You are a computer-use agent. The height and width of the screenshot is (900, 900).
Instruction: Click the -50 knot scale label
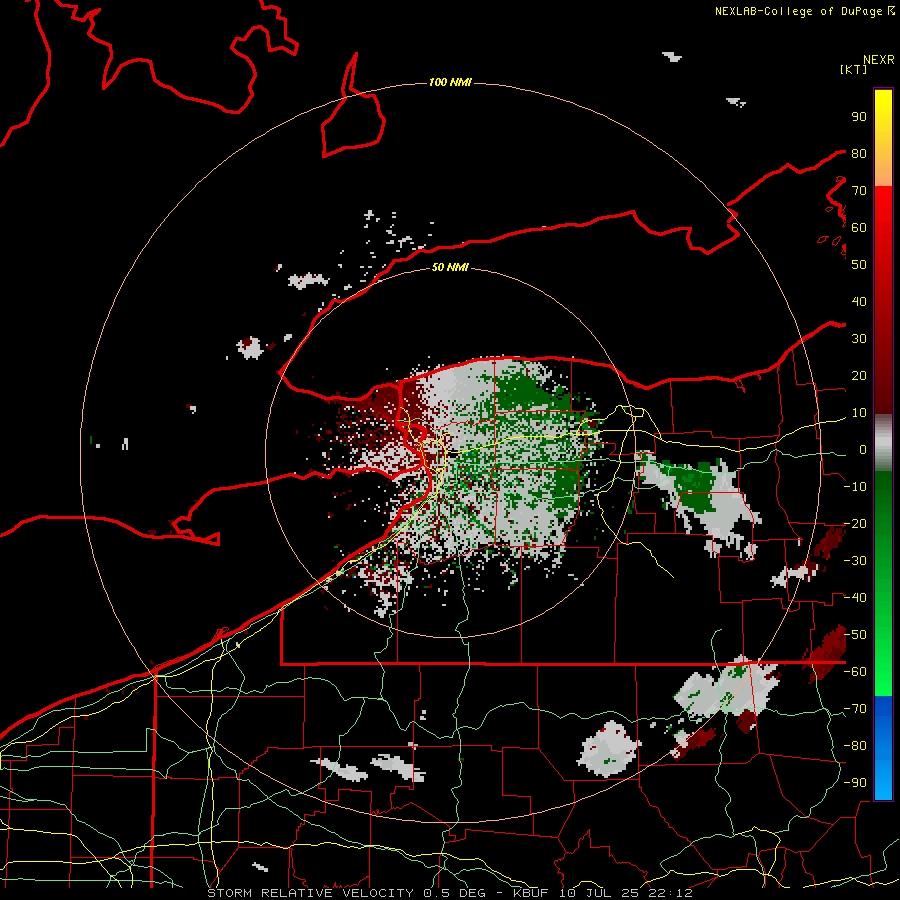click(x=855, y=635)
